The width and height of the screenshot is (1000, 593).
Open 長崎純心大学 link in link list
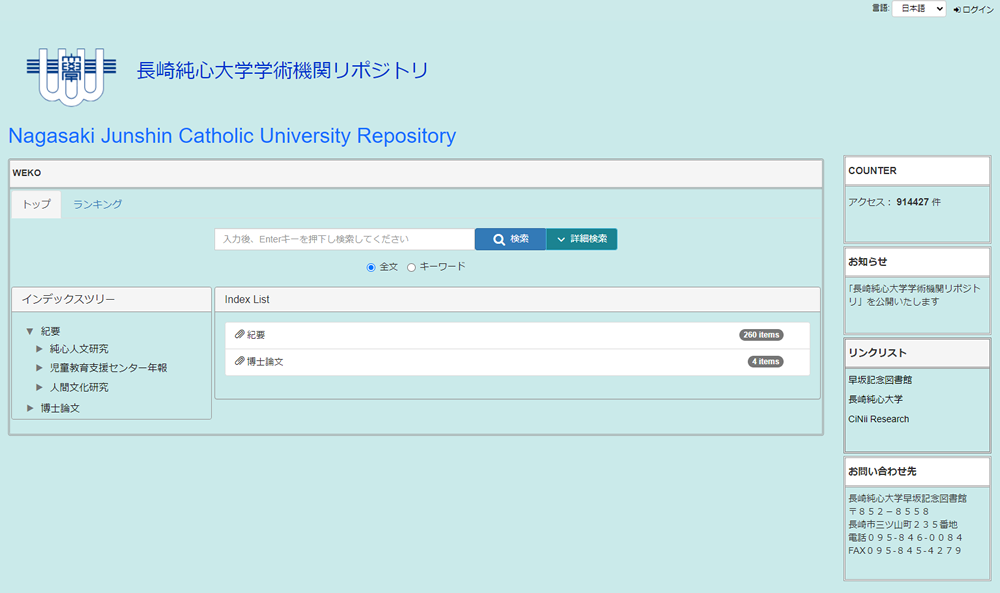coord(875,399)
